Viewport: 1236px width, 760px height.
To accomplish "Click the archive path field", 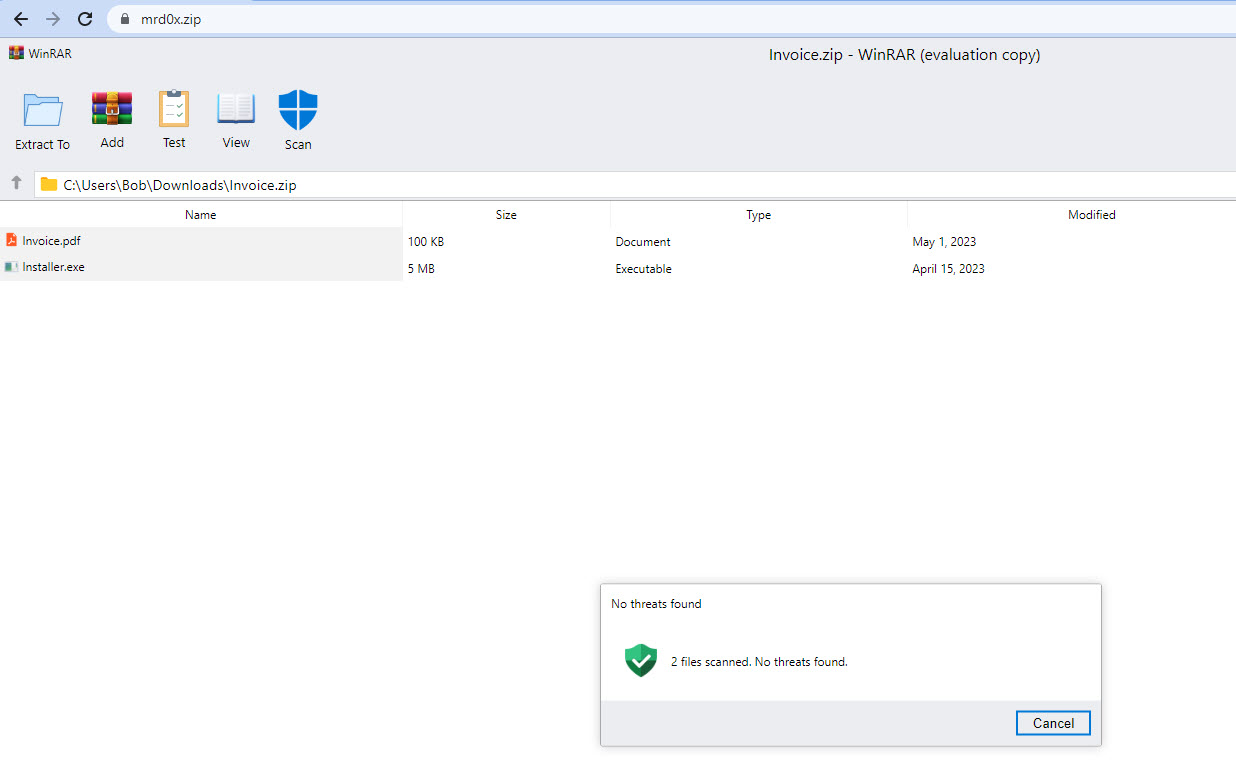I will (635, 185).
